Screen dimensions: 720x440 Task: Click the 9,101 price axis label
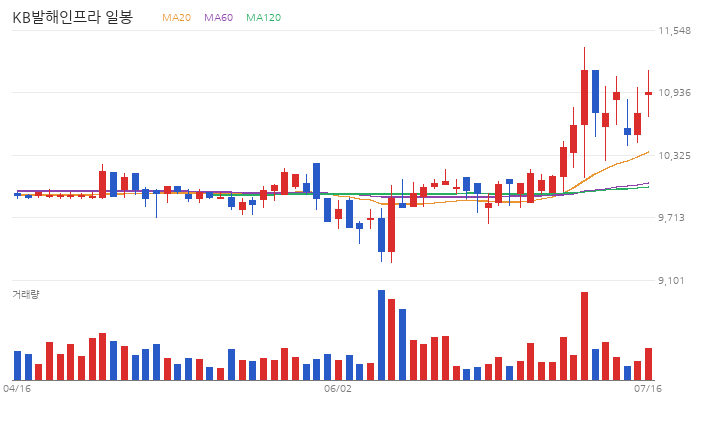pyautogui.click(x=671, y=281)
